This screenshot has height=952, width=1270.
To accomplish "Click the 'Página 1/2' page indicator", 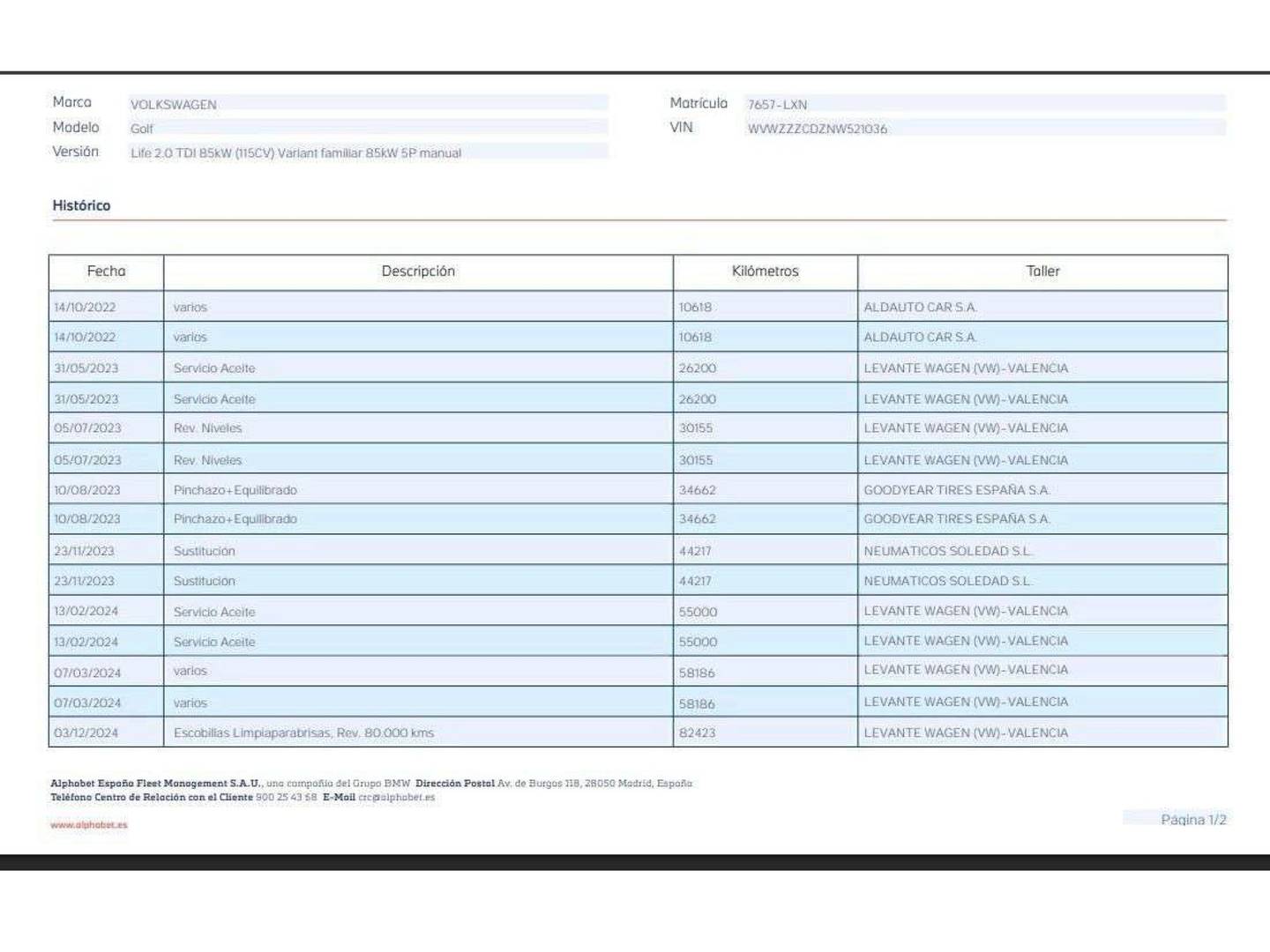I will pos(1193,820).
